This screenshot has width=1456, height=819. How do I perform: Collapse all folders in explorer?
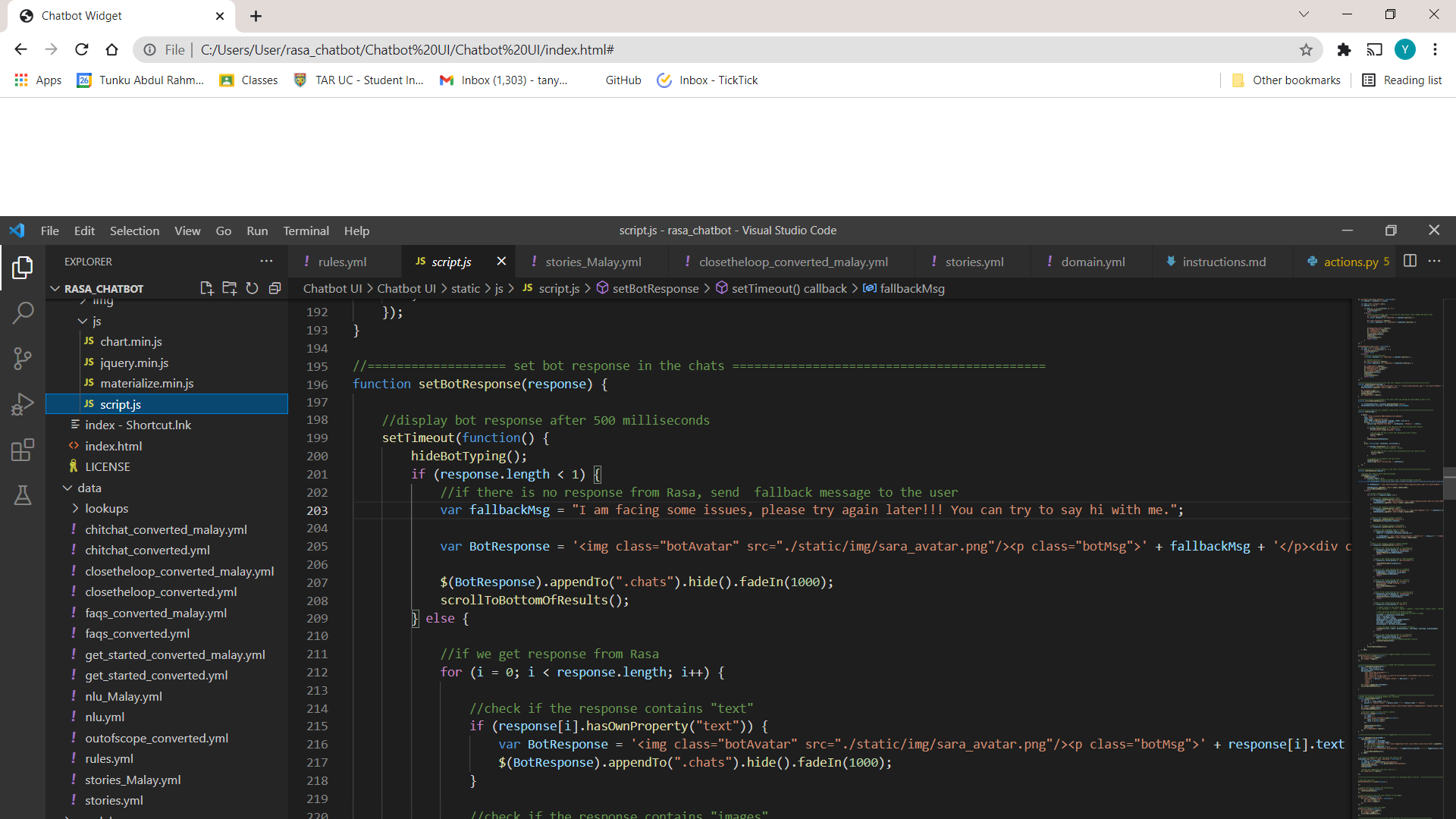coord(275,288)
